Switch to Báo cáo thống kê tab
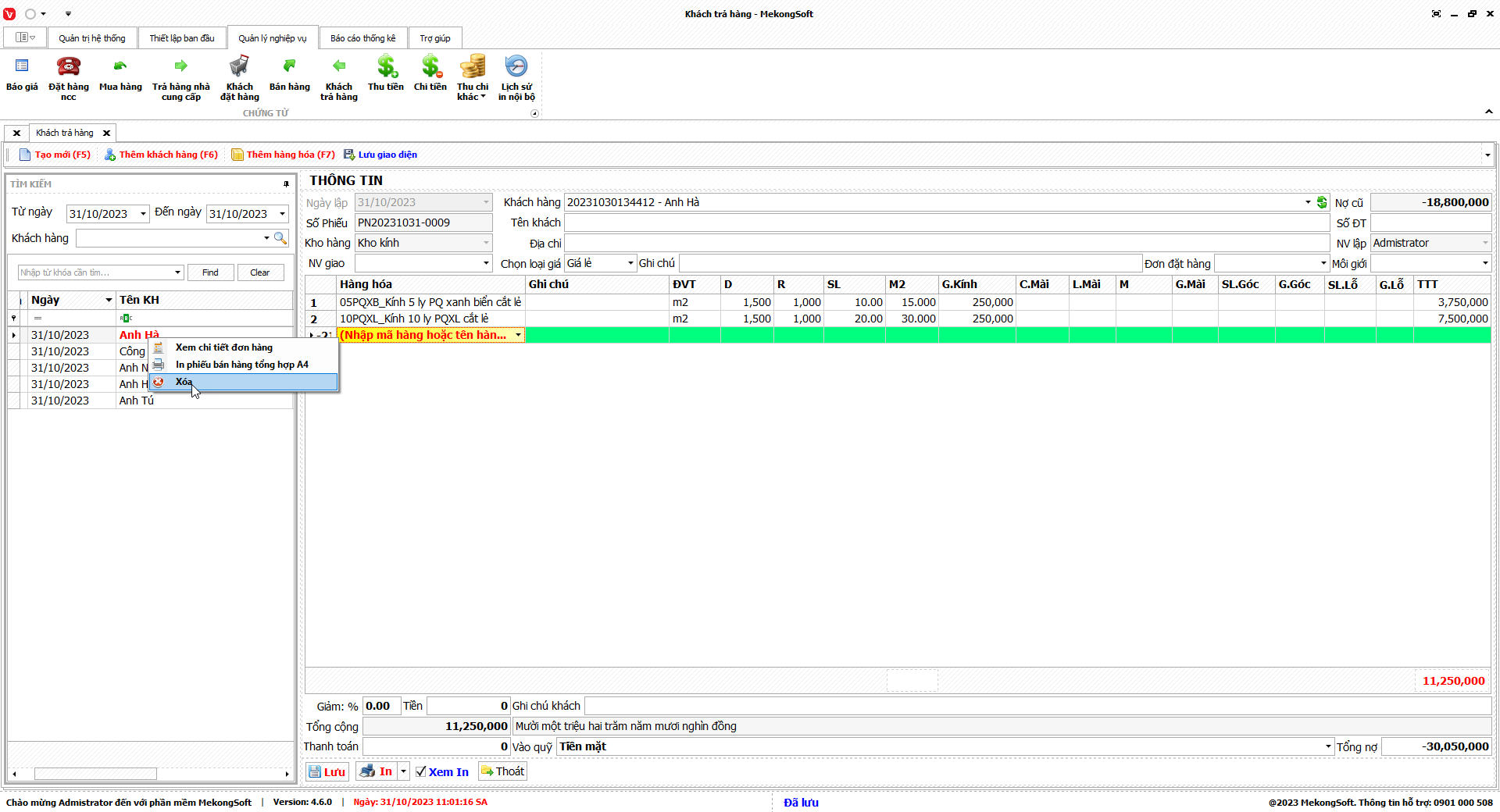The image size is (1500, 812). tap(362, 38)
